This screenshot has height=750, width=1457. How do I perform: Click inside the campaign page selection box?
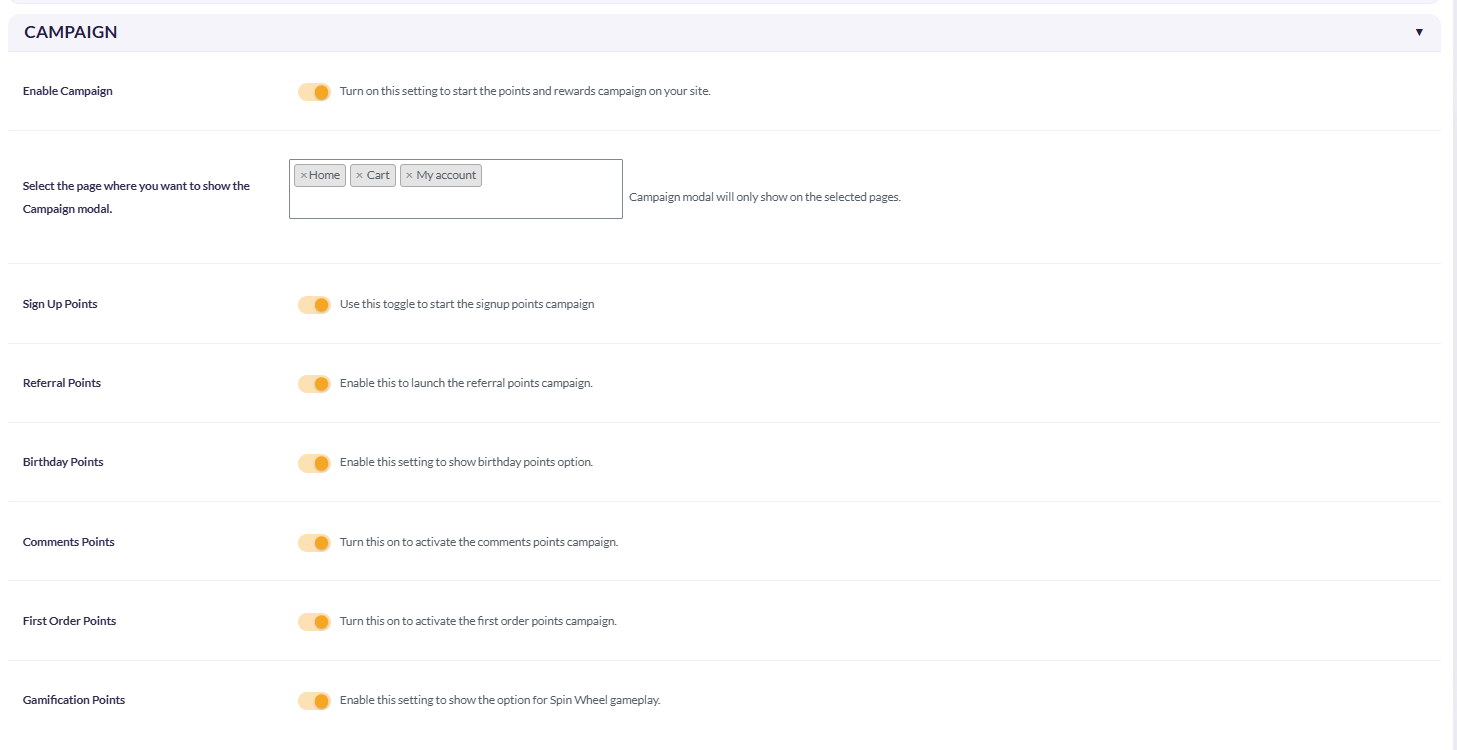(456, 189)
